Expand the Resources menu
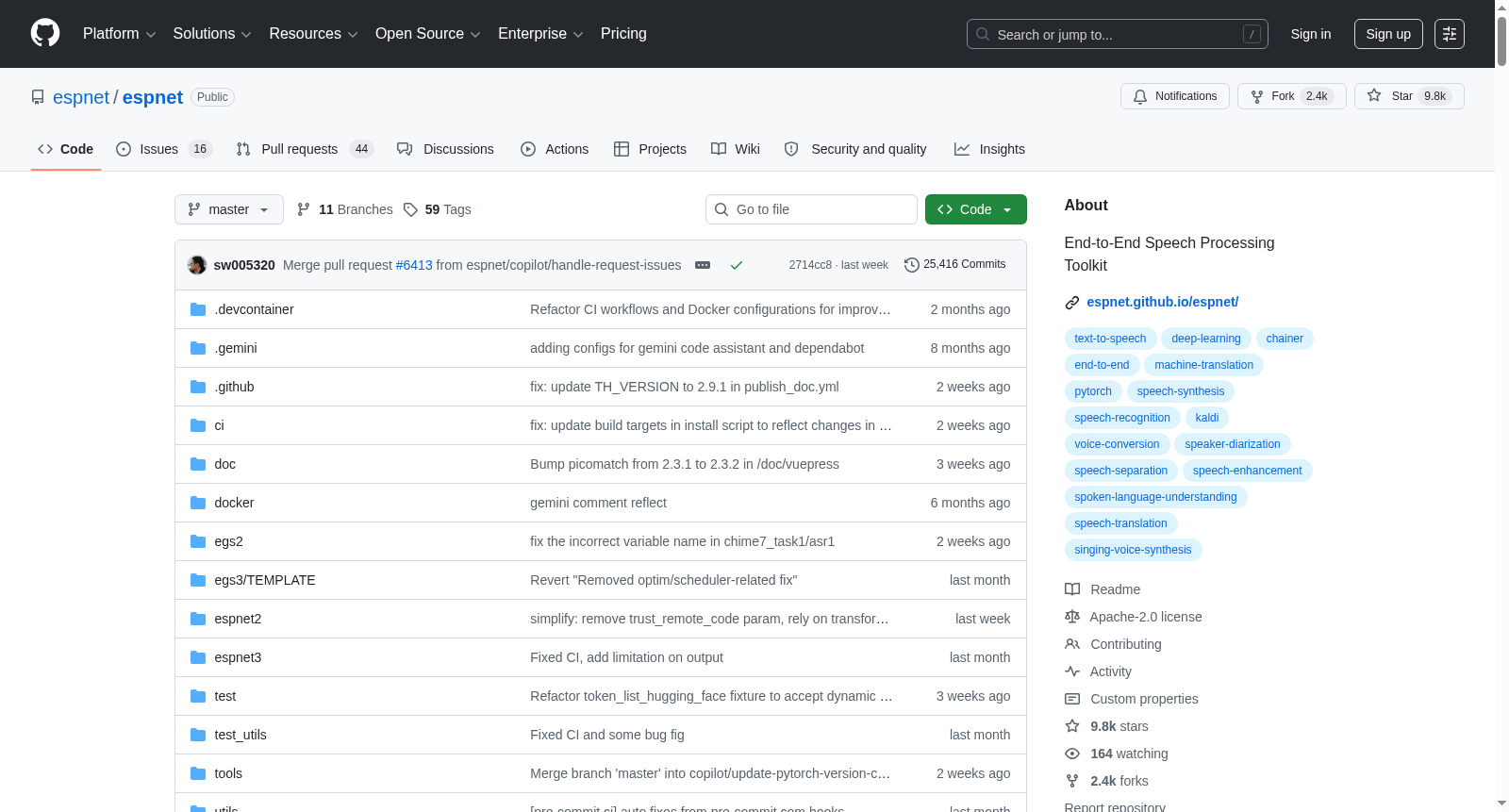1509x812 pixels. coord(313,34)
